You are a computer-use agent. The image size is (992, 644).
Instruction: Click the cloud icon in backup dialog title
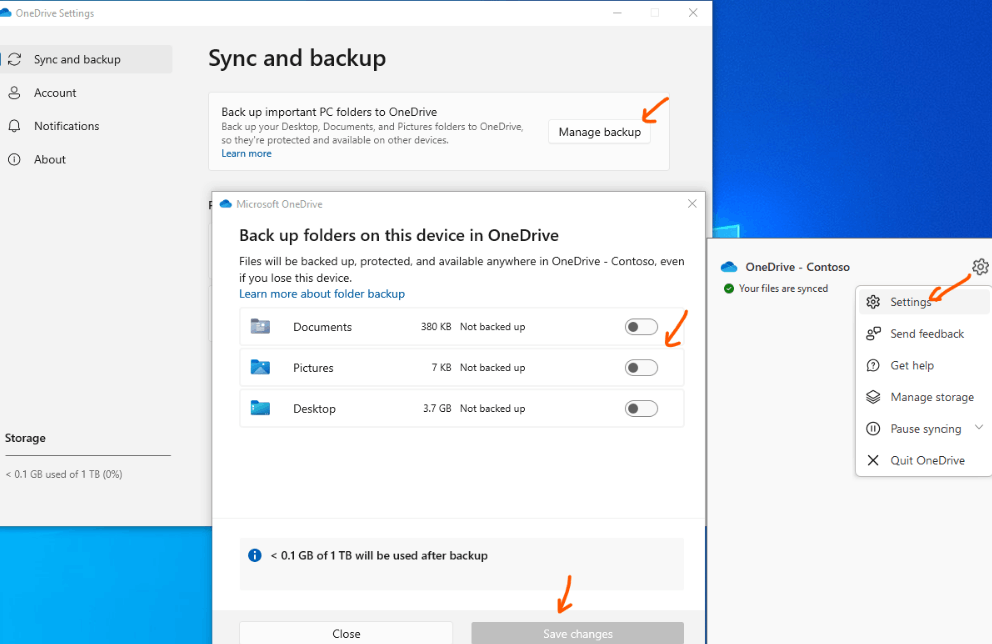tap(225, 204)
